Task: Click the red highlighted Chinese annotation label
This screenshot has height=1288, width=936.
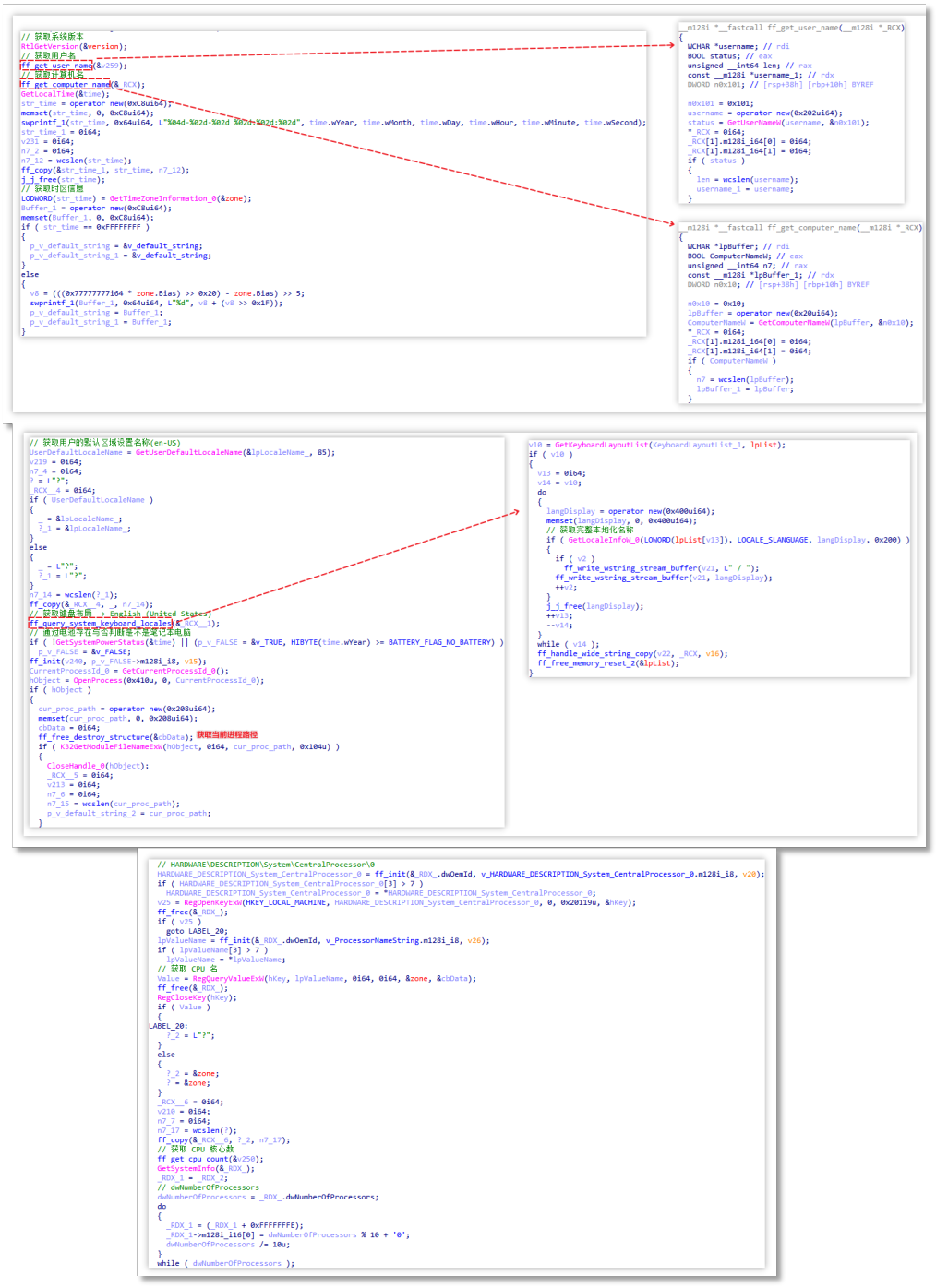Action: coord(227,735)
